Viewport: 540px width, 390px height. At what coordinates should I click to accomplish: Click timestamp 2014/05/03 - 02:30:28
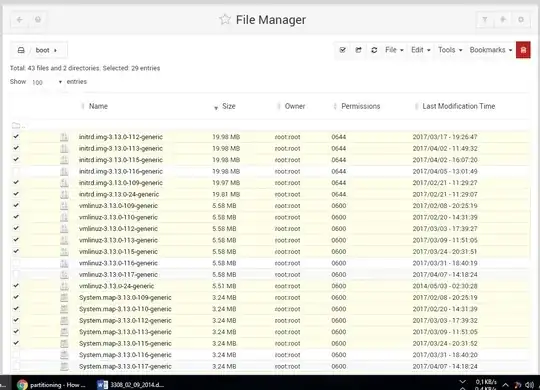pyautogui.click(x=445, y=286)
